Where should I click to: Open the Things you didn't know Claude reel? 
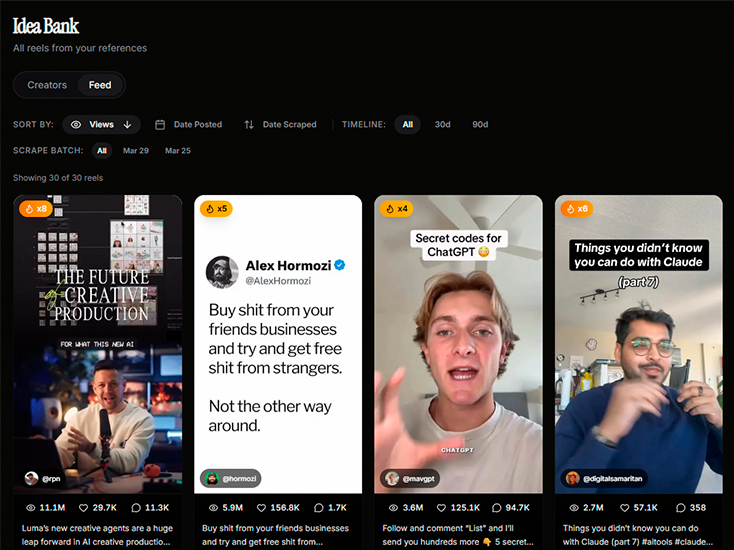coord(639,344)
